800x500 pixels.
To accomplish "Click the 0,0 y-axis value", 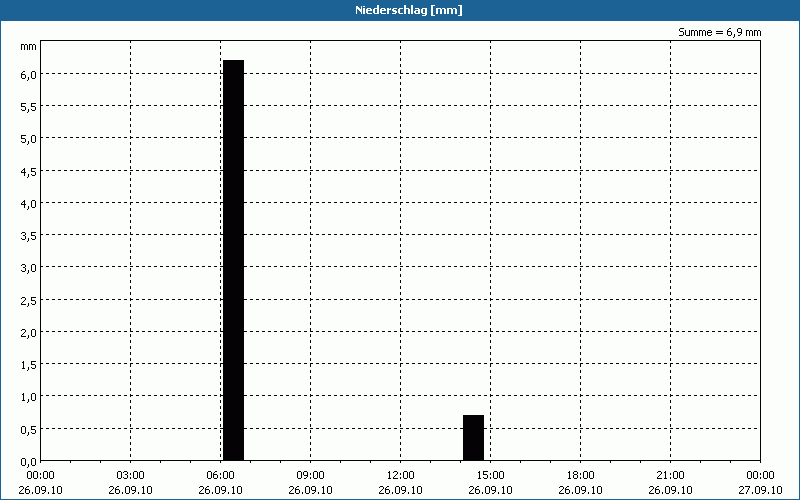I will point(28,462).
